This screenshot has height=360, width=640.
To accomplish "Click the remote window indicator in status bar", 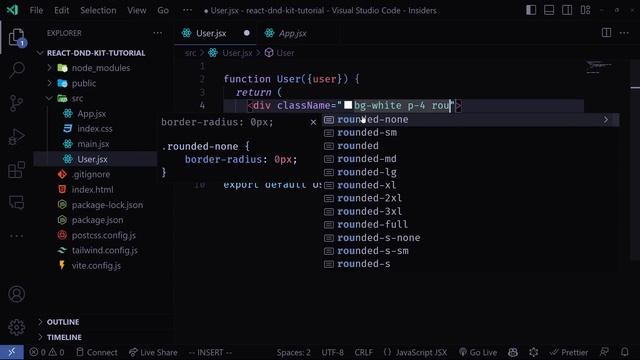I will click(11, 352).
